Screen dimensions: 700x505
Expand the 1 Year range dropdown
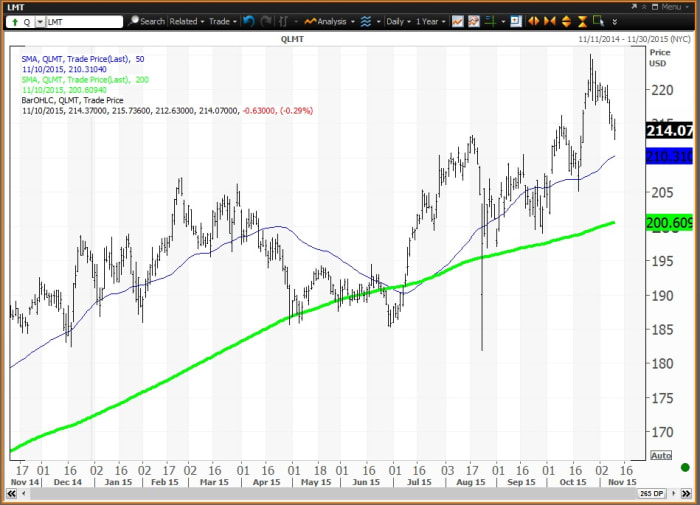[431, 21]
